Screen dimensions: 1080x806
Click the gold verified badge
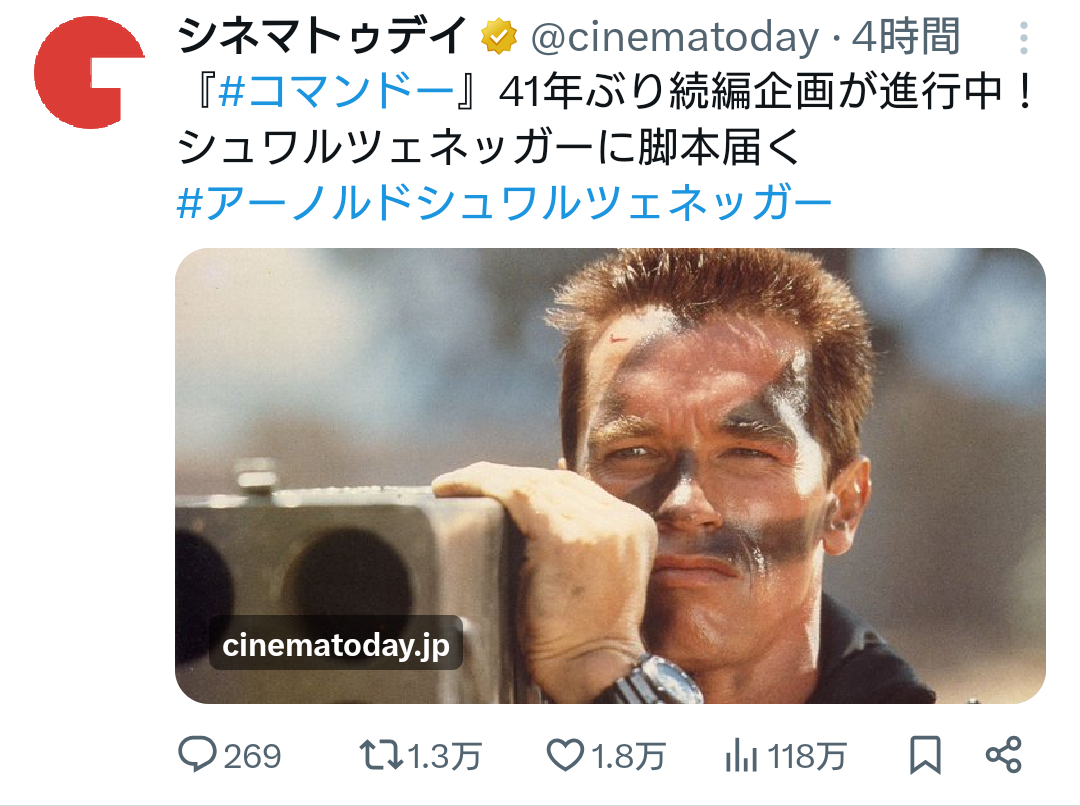click(x=499, y=37)
